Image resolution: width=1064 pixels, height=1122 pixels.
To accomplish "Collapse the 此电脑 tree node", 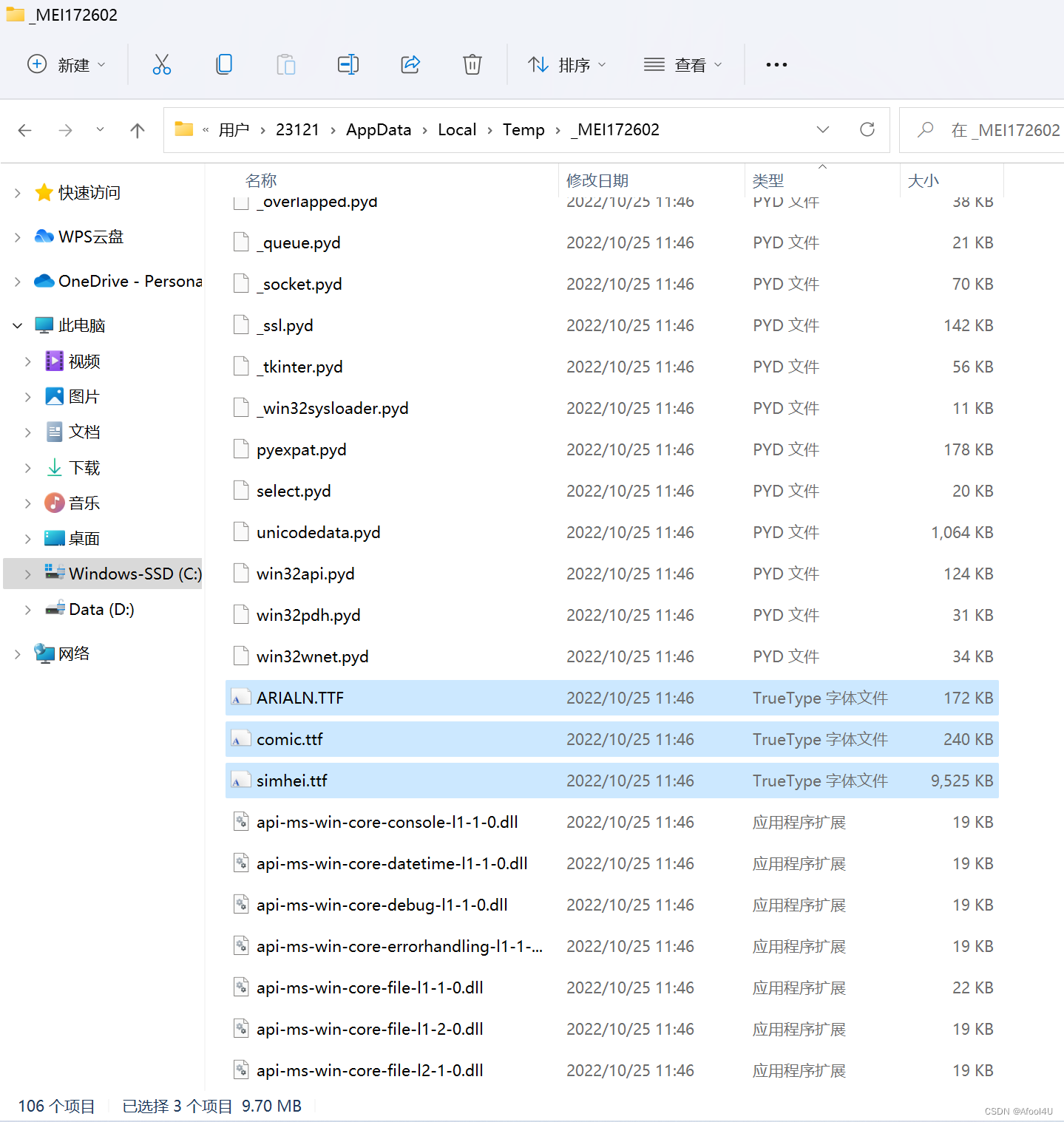I will click(x=18, y=326).
